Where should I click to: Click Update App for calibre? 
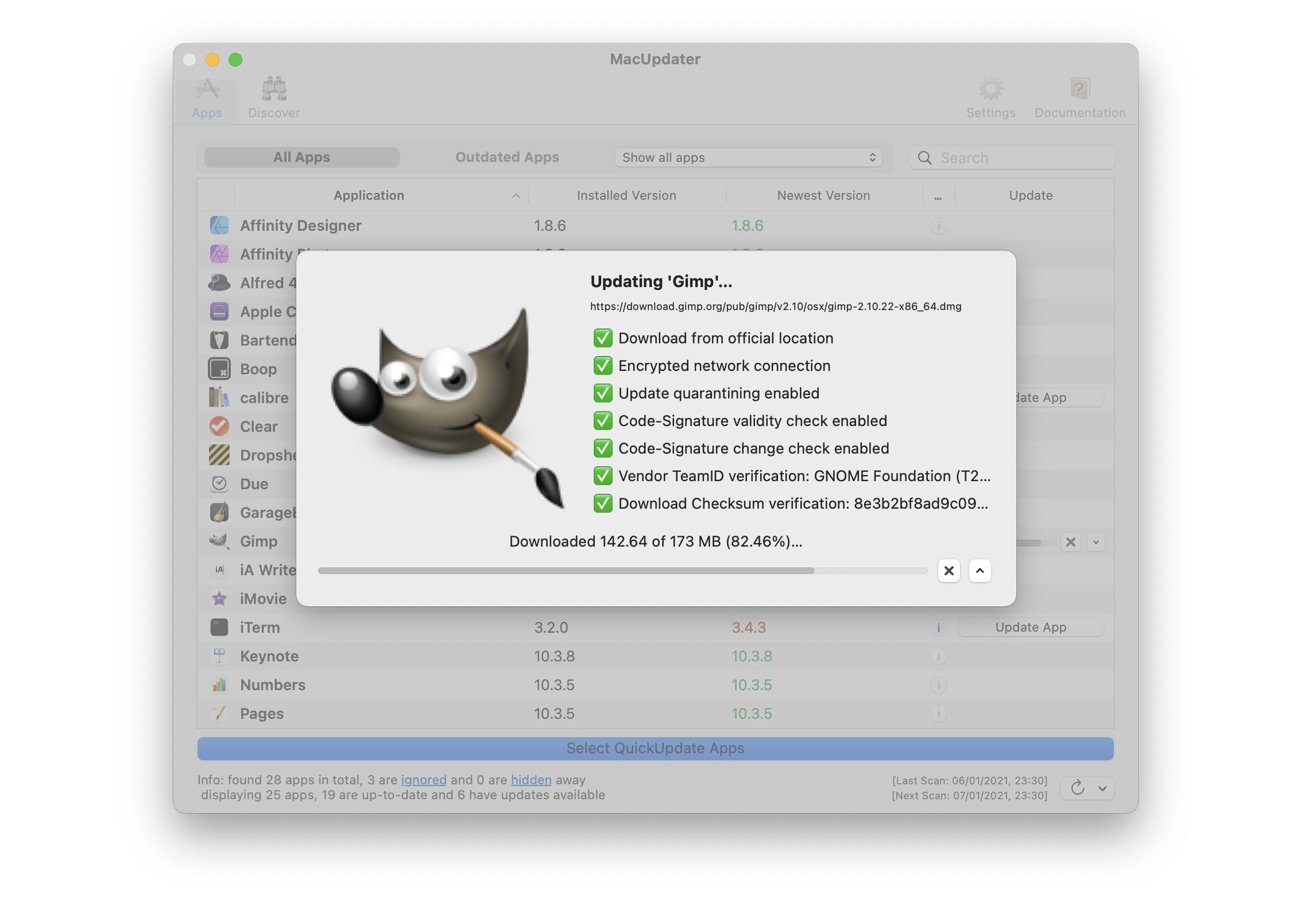pos(1060,397)
